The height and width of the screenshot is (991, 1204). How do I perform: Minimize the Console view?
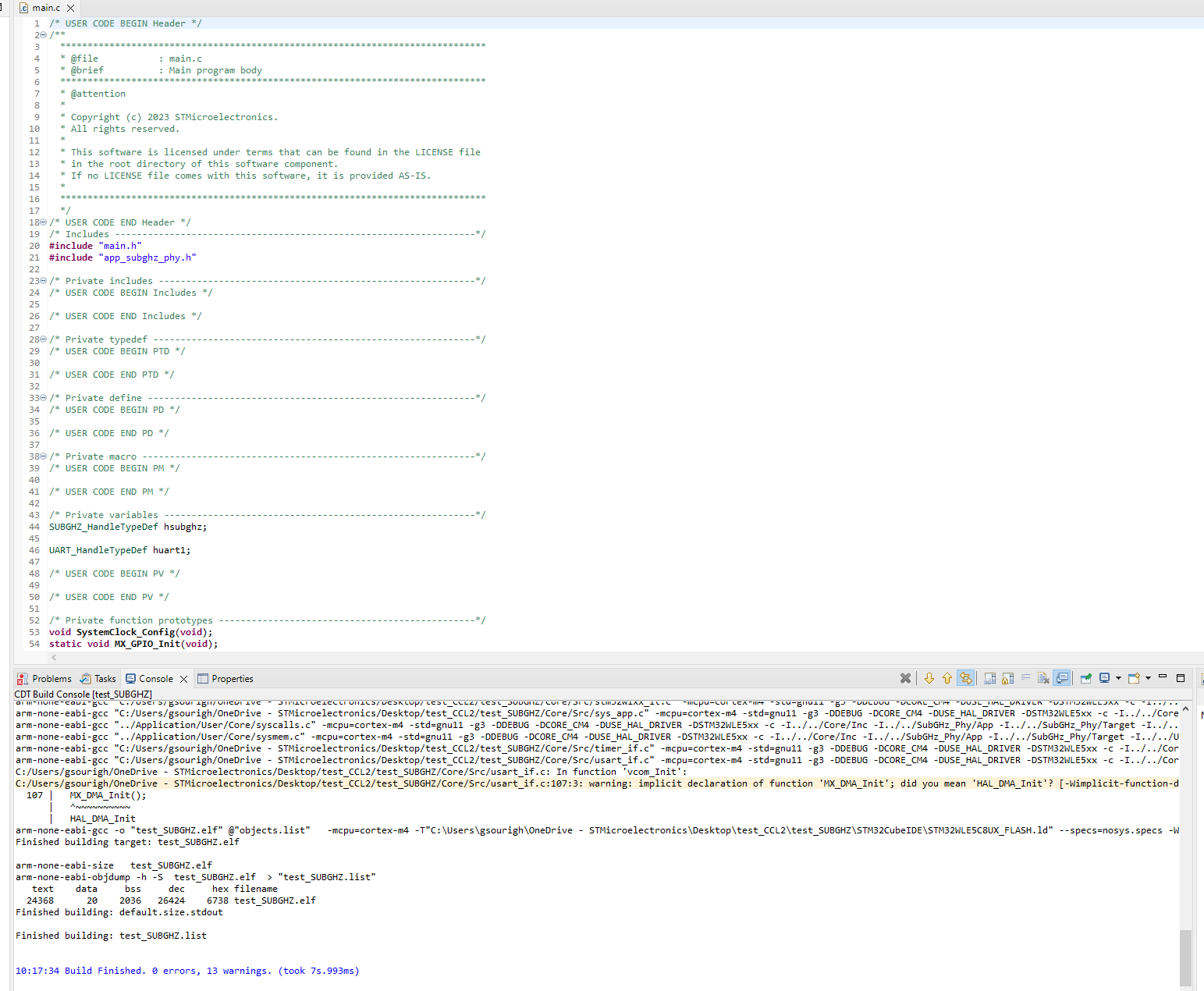(x=1162, y=678)
